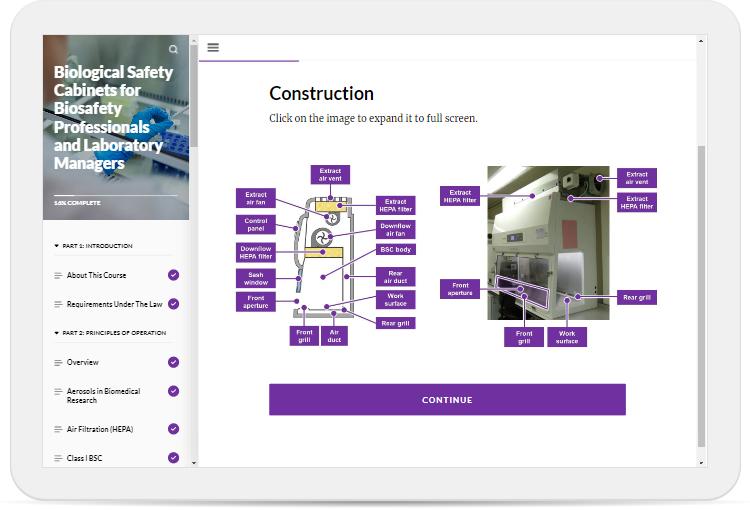Open the Requirements Under The Law lesson
Image resolution: width=750 pixels, height=510 pixels.
click(114, 304)
